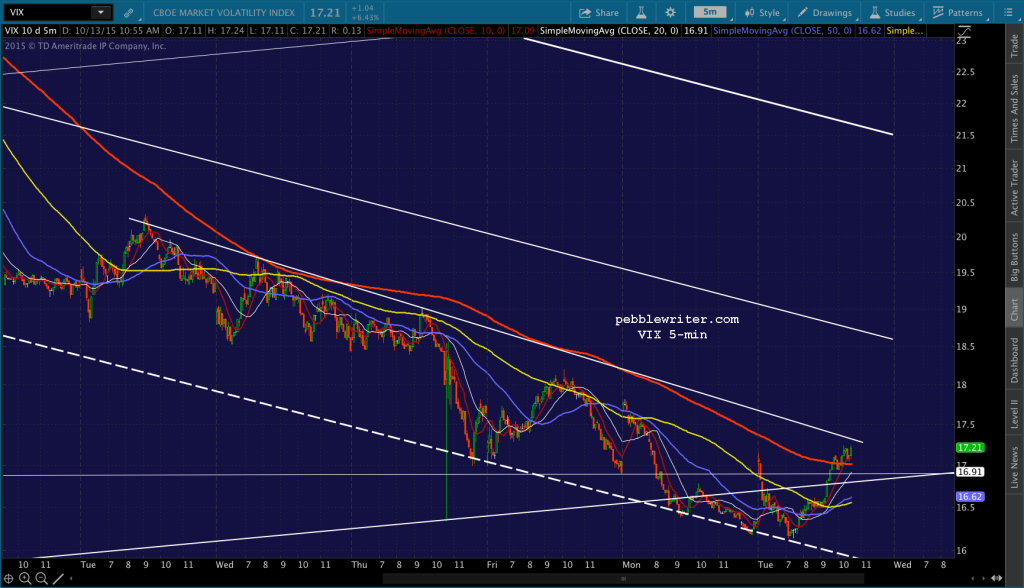
Task: Click the scroll left arrow beside drawing tool
Action: click(71, 578)
